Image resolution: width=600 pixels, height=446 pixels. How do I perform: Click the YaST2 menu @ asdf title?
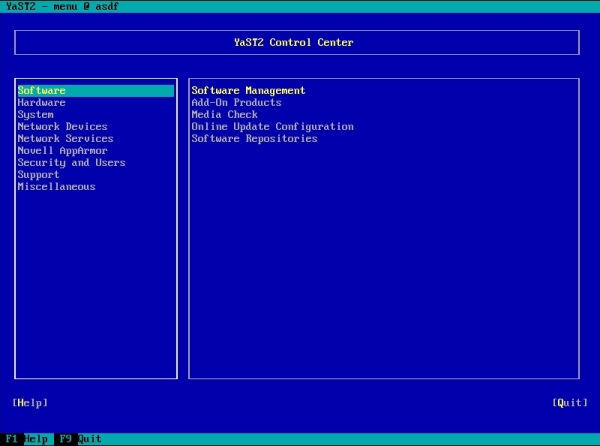click(62, 6)
